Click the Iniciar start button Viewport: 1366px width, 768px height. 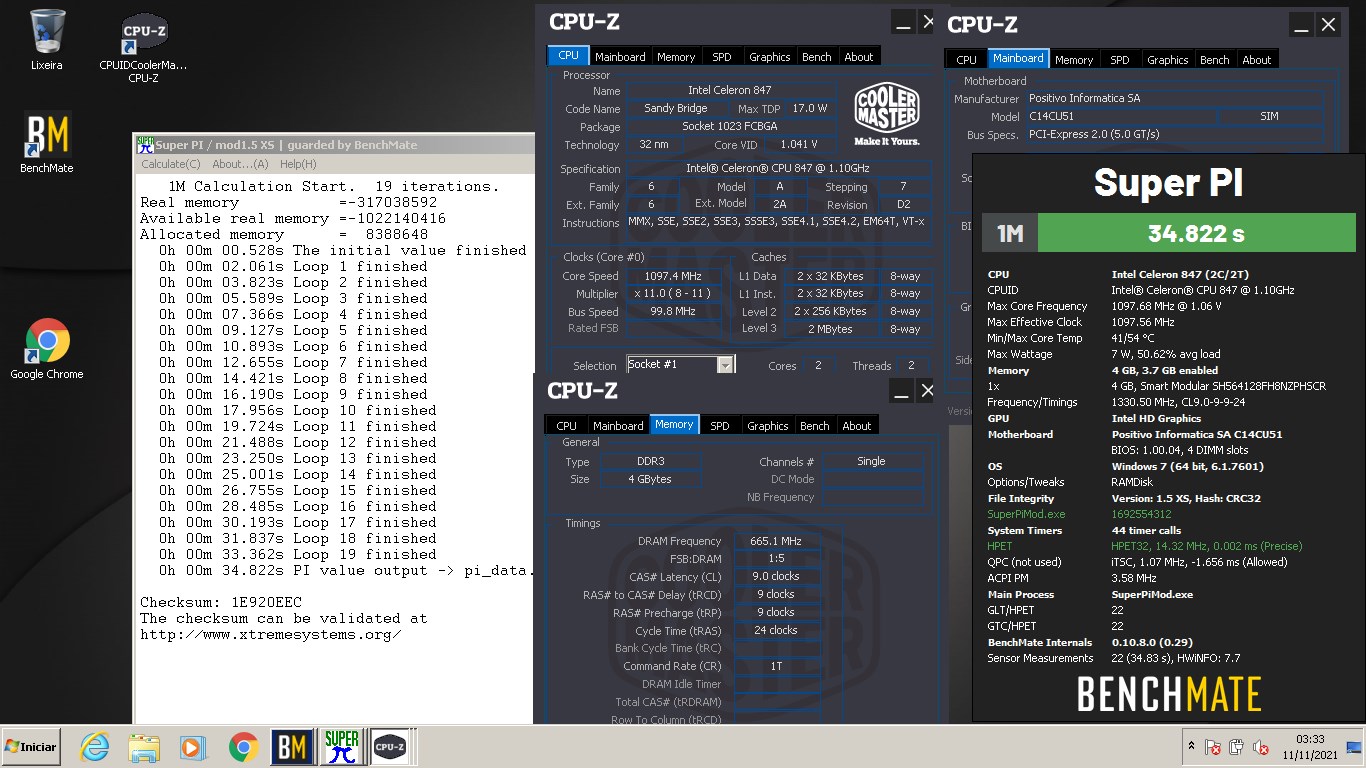31,747
